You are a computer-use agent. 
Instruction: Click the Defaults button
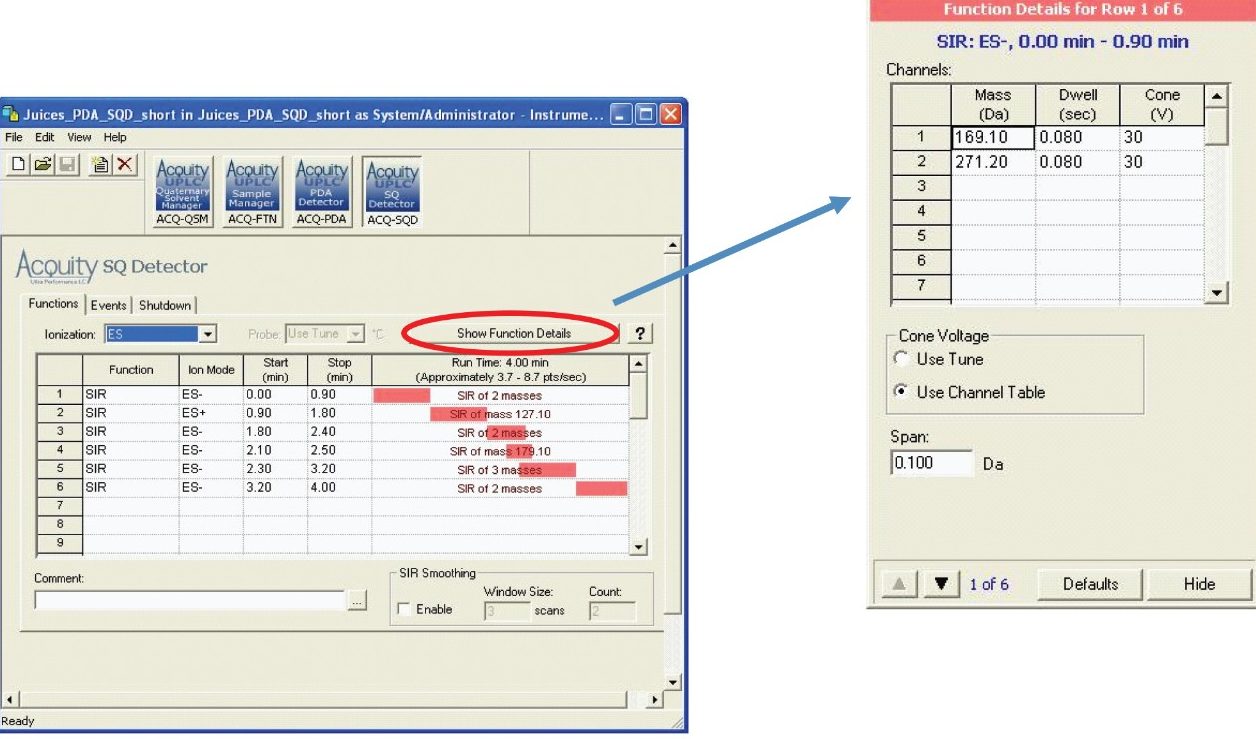pyautogui.click(x=1090, y=585)
